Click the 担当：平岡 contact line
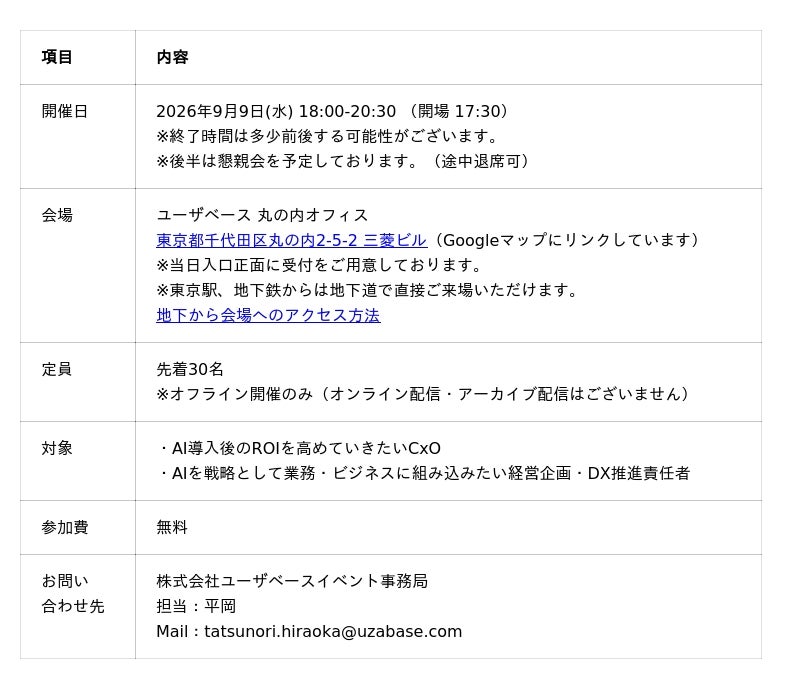The image size is (800, 689). [x=196, y=606]
